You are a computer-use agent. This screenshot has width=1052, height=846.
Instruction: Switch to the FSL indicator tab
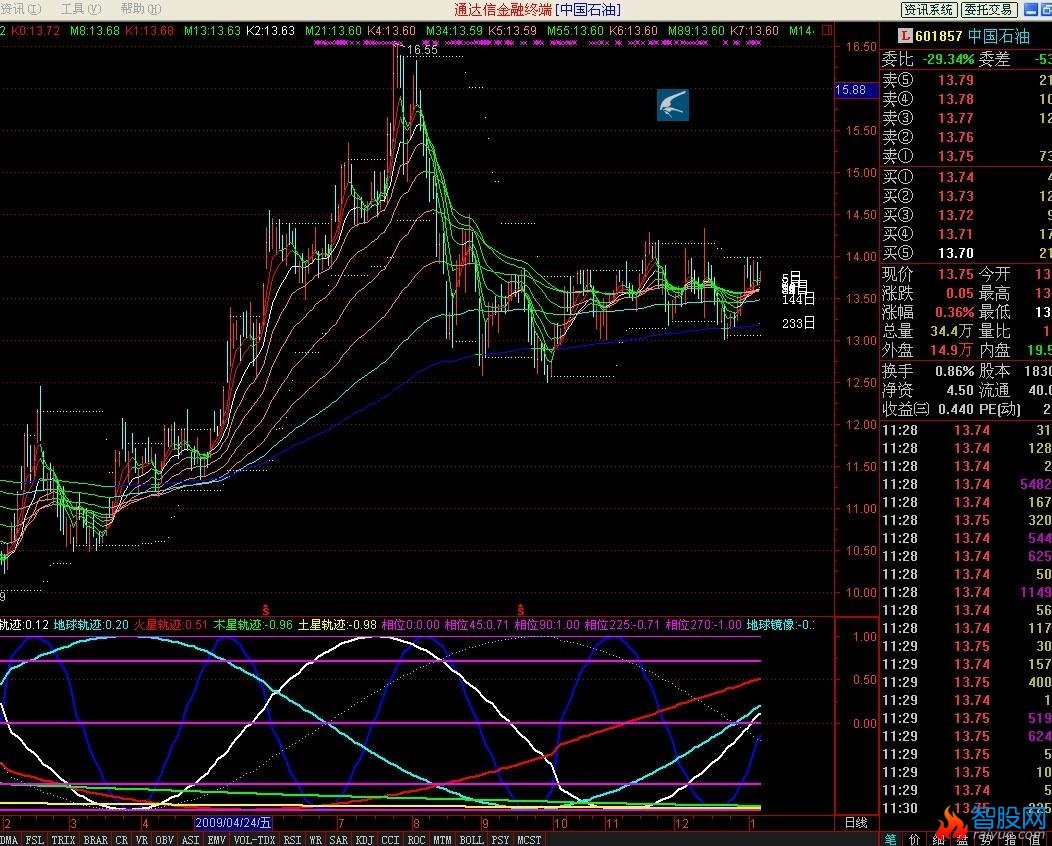(x=34, y=839)
